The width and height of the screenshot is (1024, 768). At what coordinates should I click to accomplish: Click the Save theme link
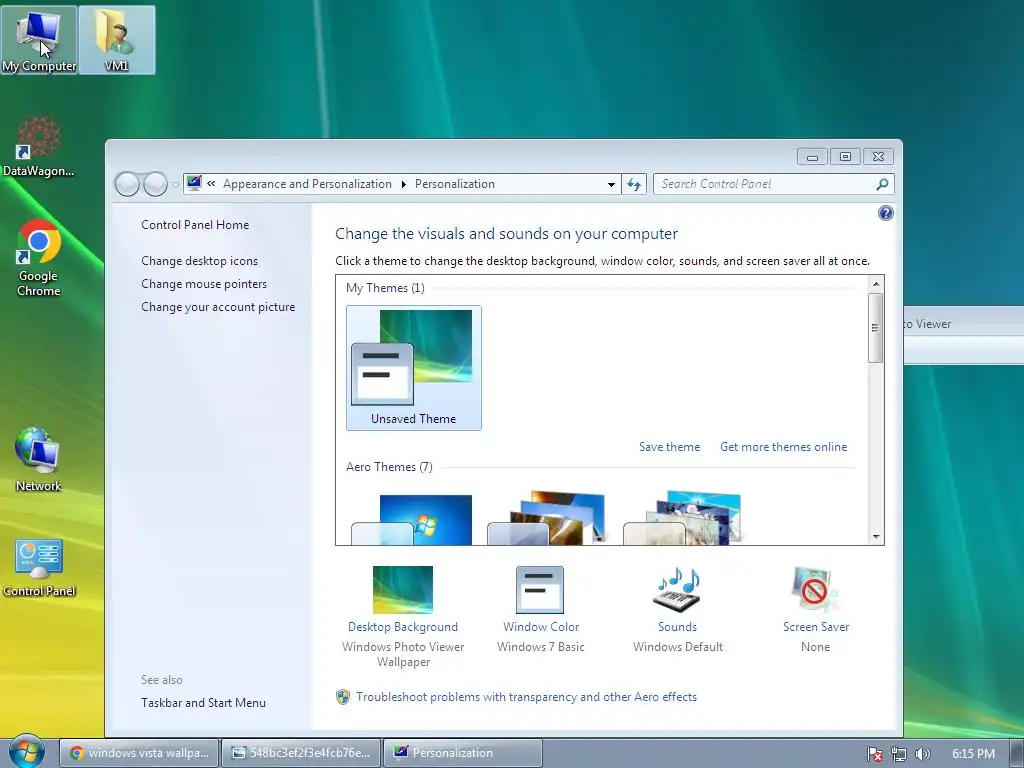pyautogui.click(x=669, y=447)
